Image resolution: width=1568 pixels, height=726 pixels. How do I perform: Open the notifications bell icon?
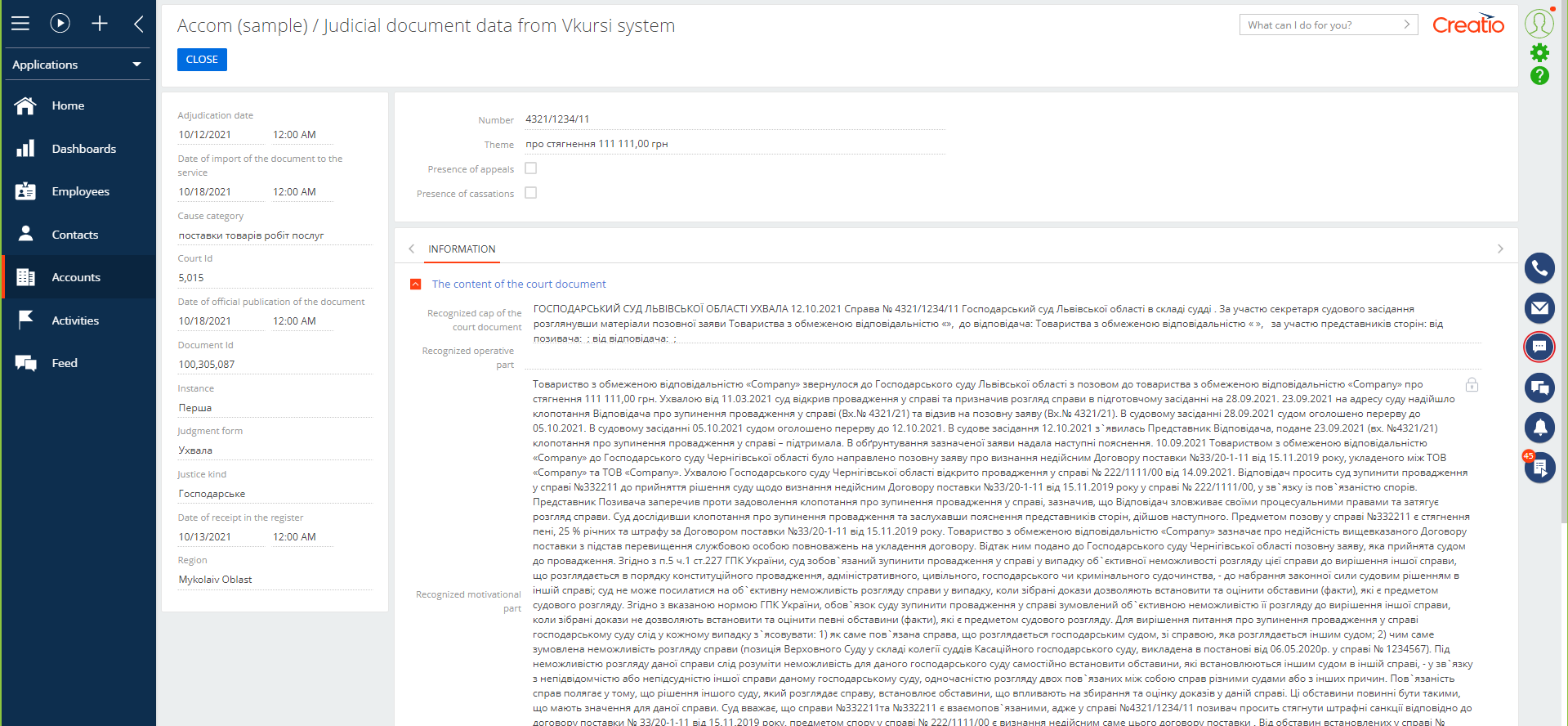point(1539,427)
